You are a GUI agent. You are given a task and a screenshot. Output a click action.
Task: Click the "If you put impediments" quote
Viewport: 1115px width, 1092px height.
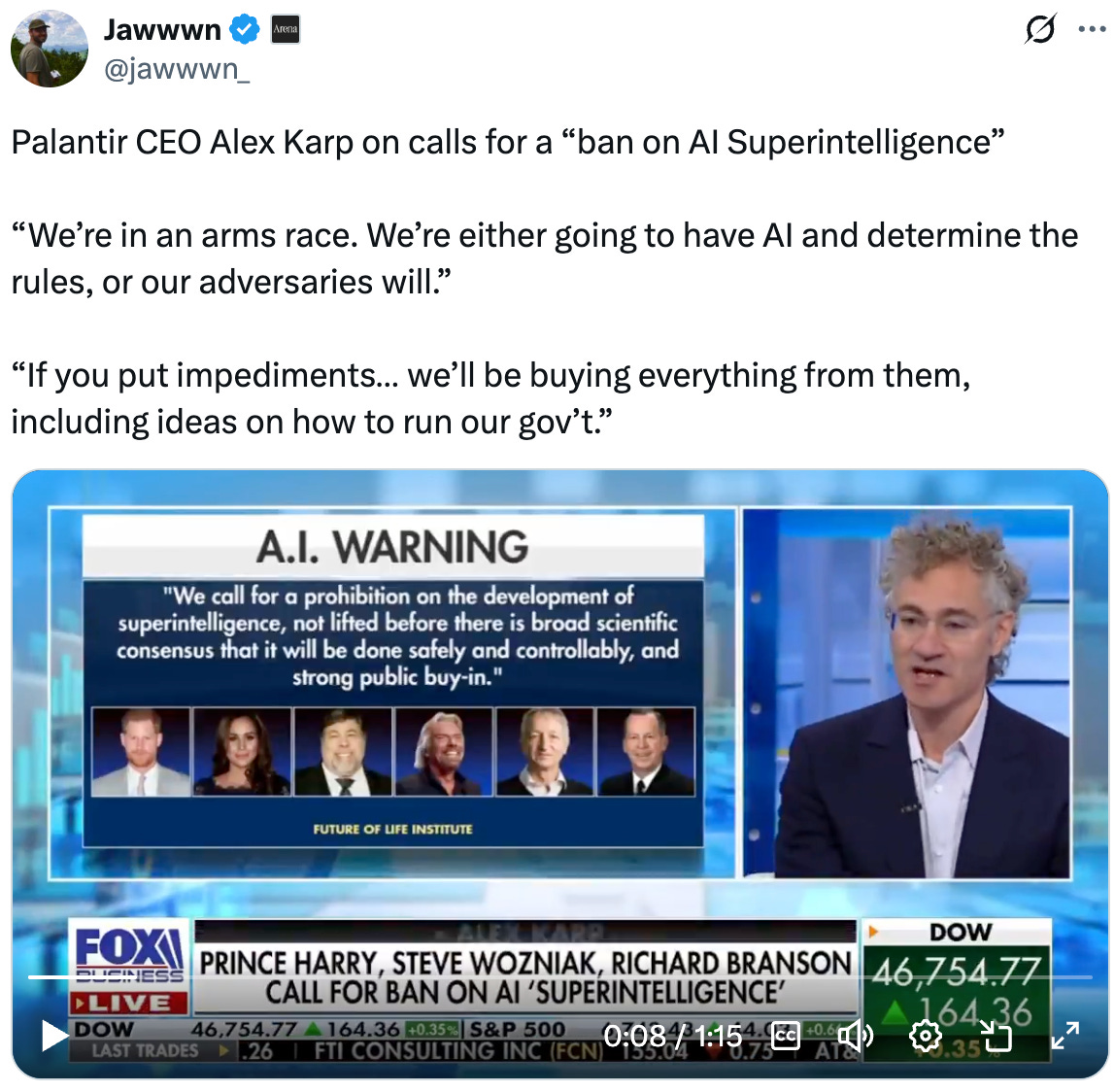point(490,398)
